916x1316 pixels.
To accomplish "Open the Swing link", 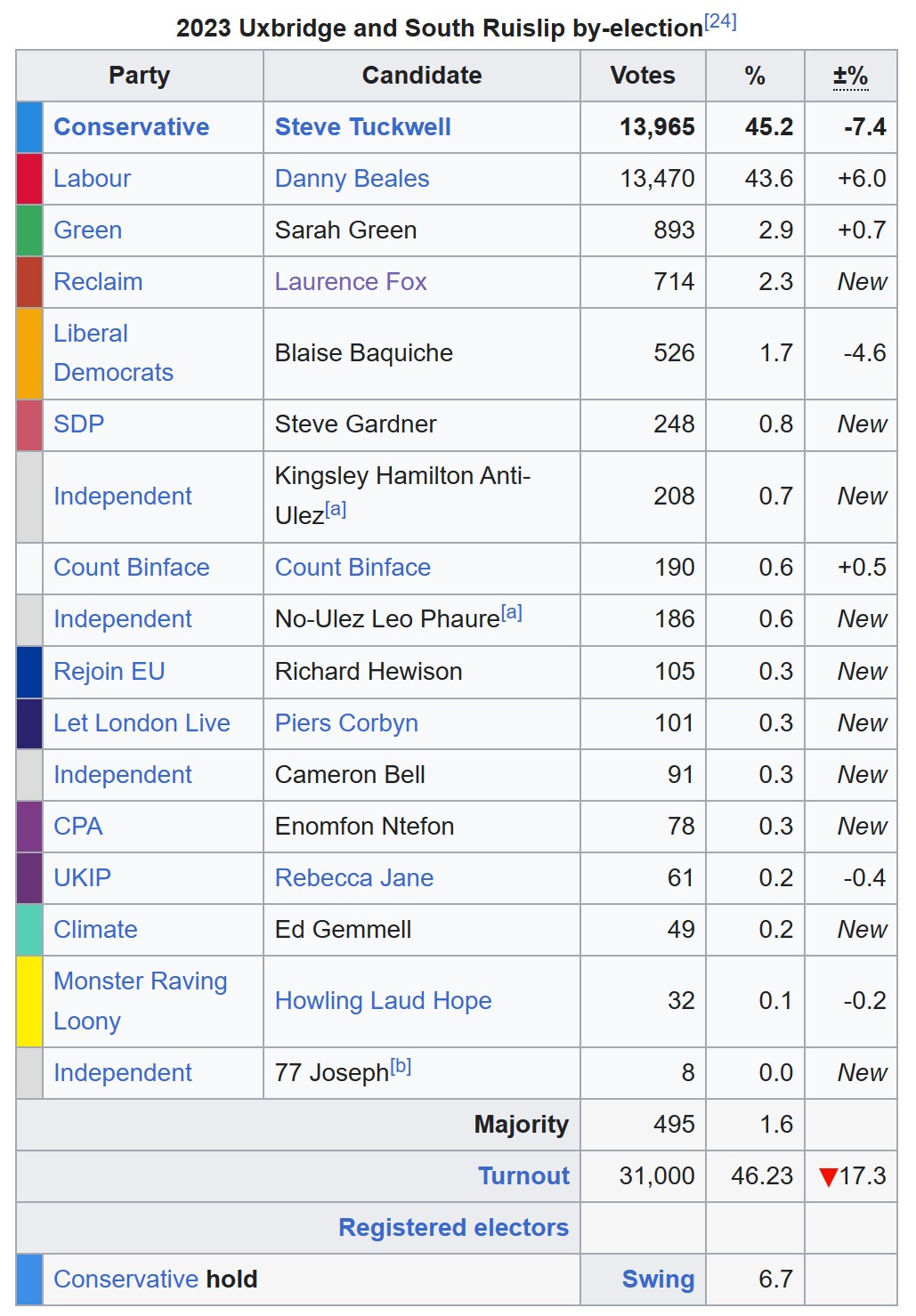I will coord(658,1280).
